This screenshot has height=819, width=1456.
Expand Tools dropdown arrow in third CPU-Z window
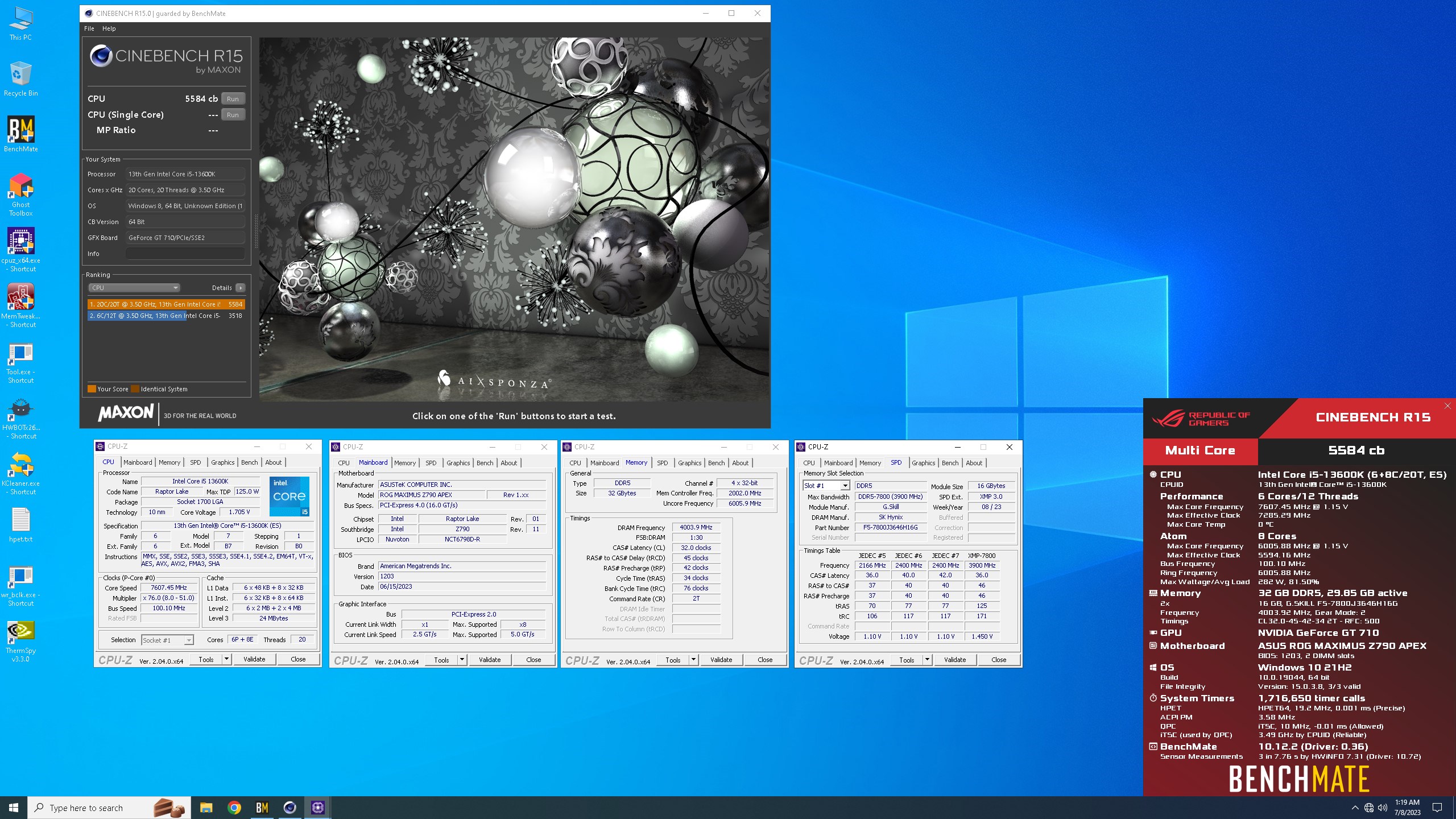(x=693, y=660)
